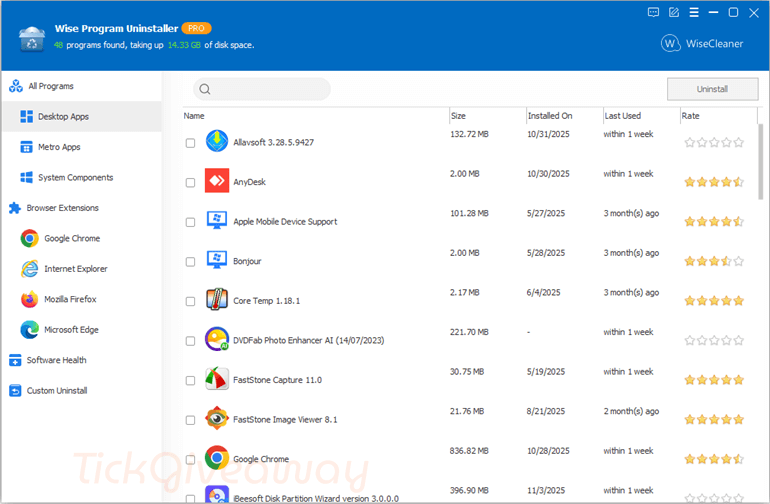Select Desktop Apps in sidebar
The height and width of the screenshot is (504, 770).
(82, 116)
